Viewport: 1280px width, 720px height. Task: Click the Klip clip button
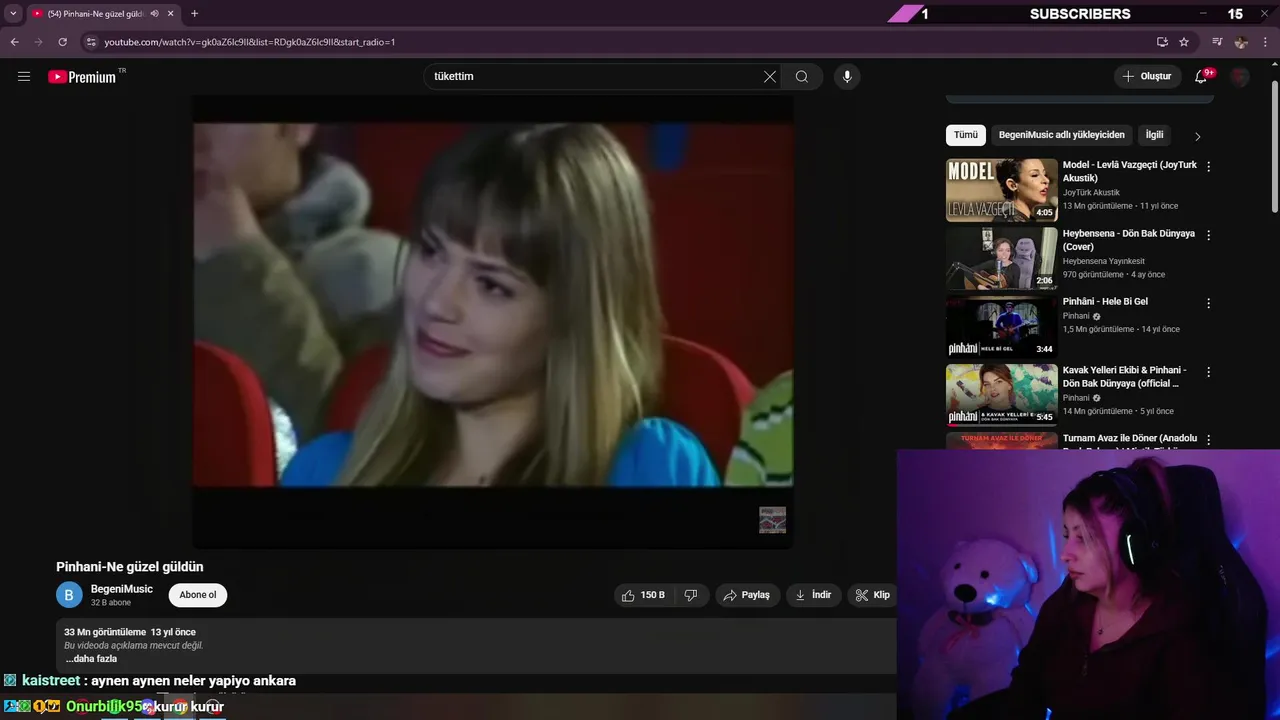[872, 595]
